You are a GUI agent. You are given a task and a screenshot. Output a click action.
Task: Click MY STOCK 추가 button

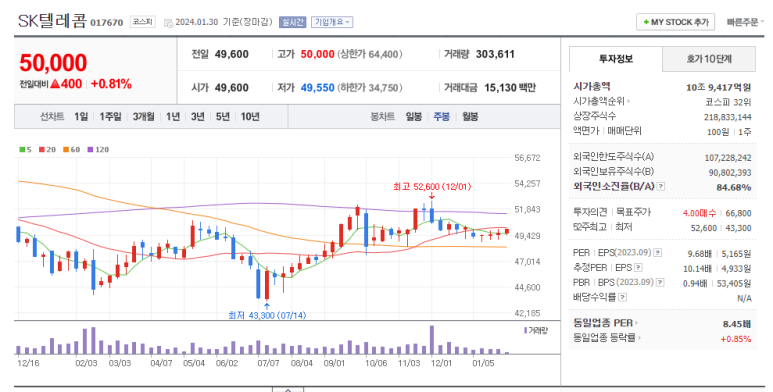point(675,22)
